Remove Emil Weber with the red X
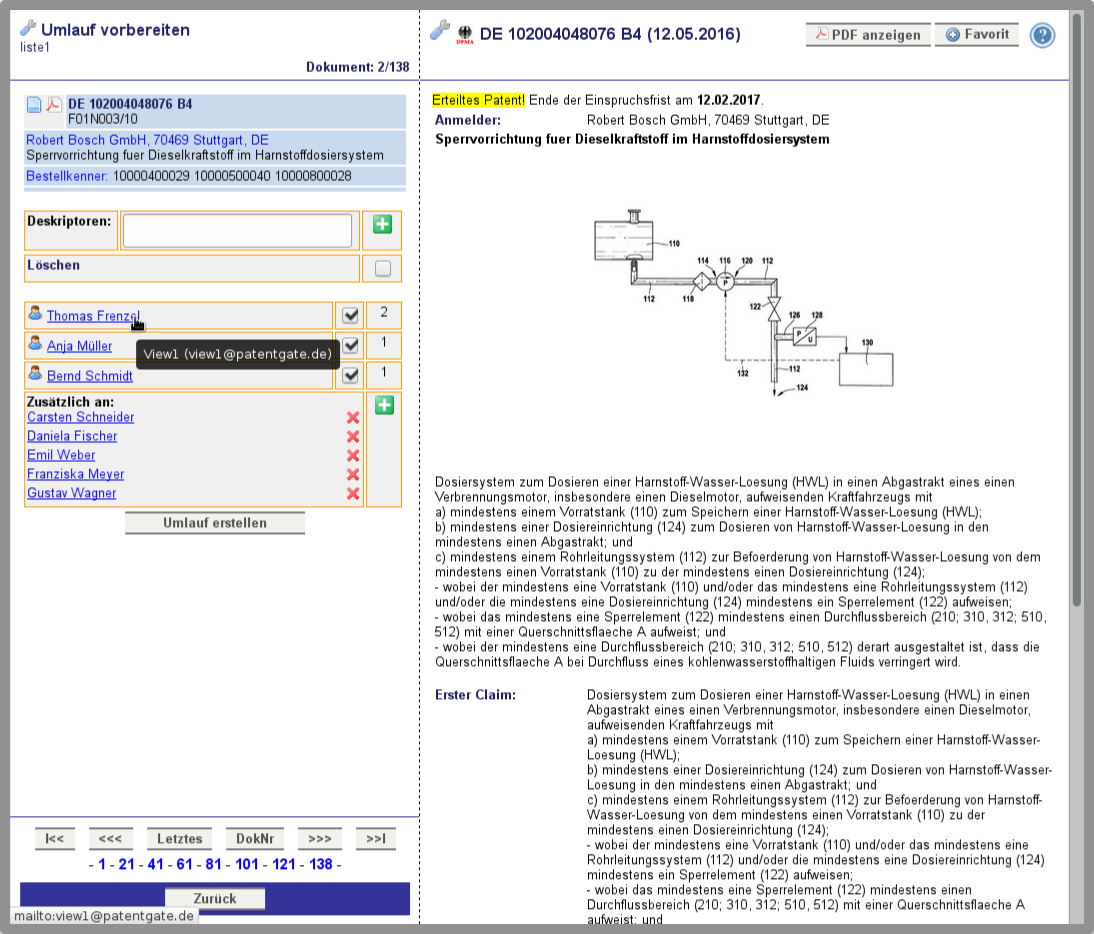The height and width of the screenshot is (934, 1094). [353, 455]
